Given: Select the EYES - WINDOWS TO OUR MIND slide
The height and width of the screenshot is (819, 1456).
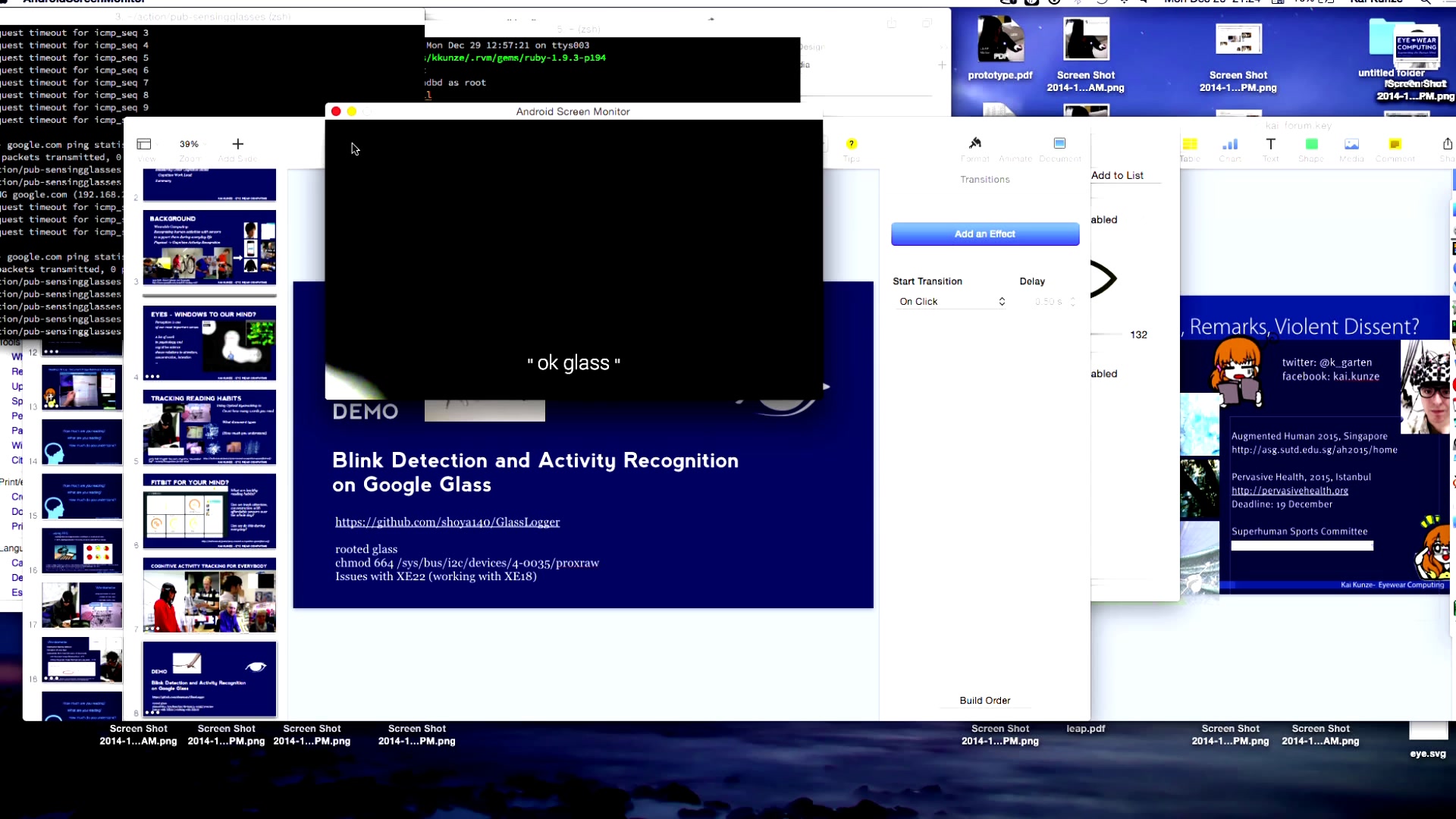Looking at the screenshot, I should (x=209, y=343).
